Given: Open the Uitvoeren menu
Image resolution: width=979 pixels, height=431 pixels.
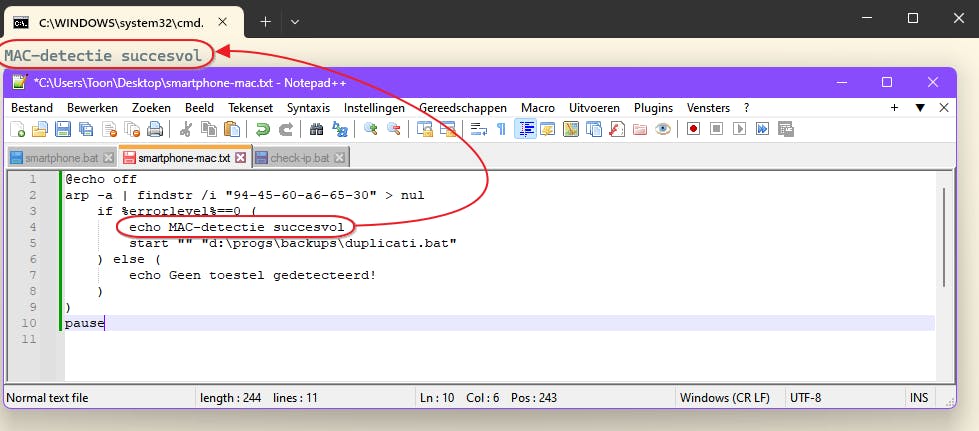Looking at the screenshot, I should coord(594,108).
